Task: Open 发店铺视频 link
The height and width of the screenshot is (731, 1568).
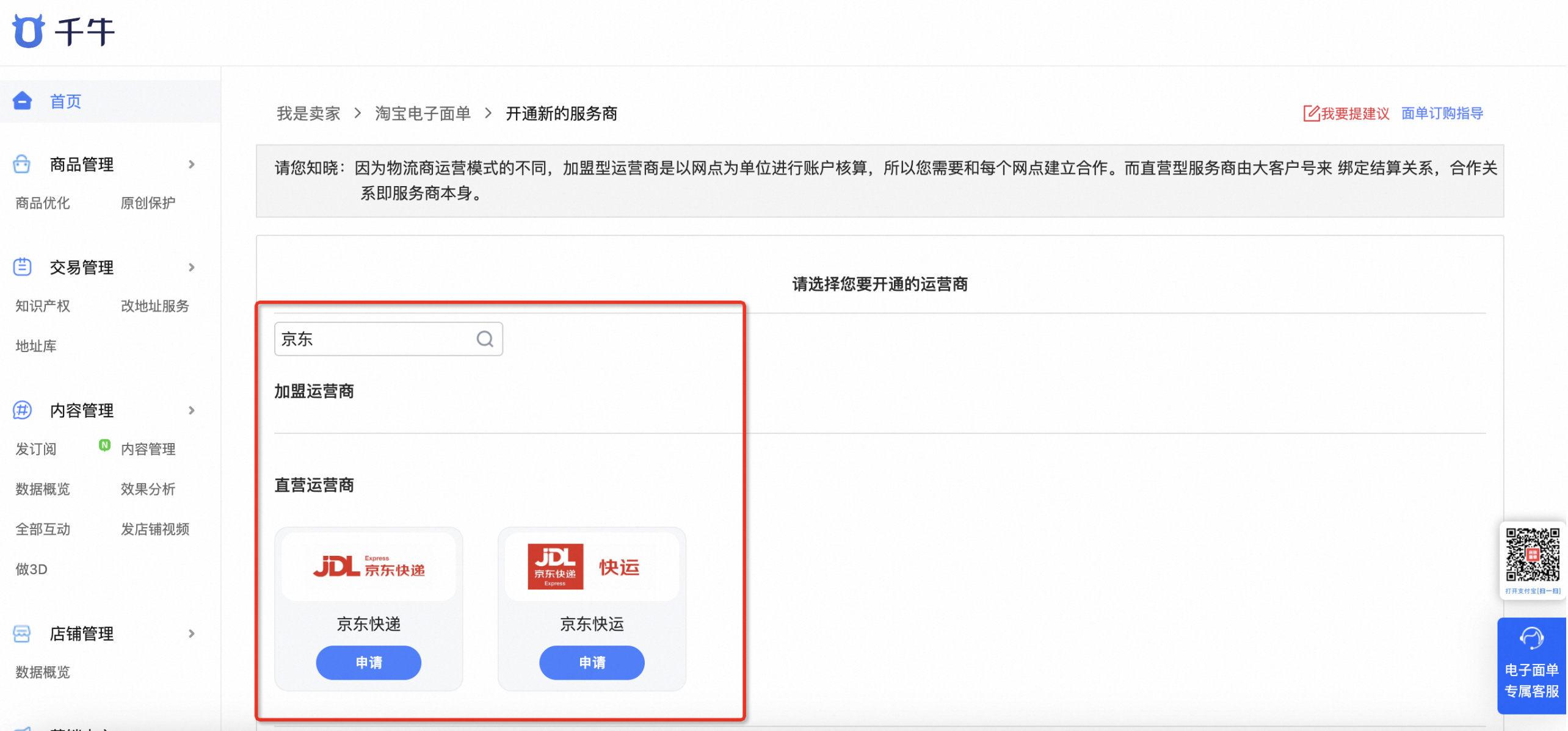Action: click(x=155, y=530)
